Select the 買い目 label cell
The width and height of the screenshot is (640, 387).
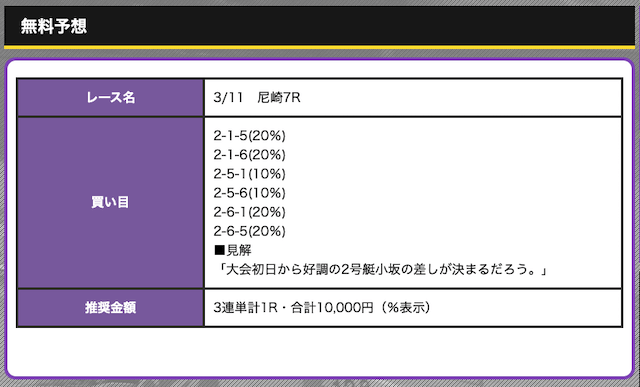pos(110,202)
